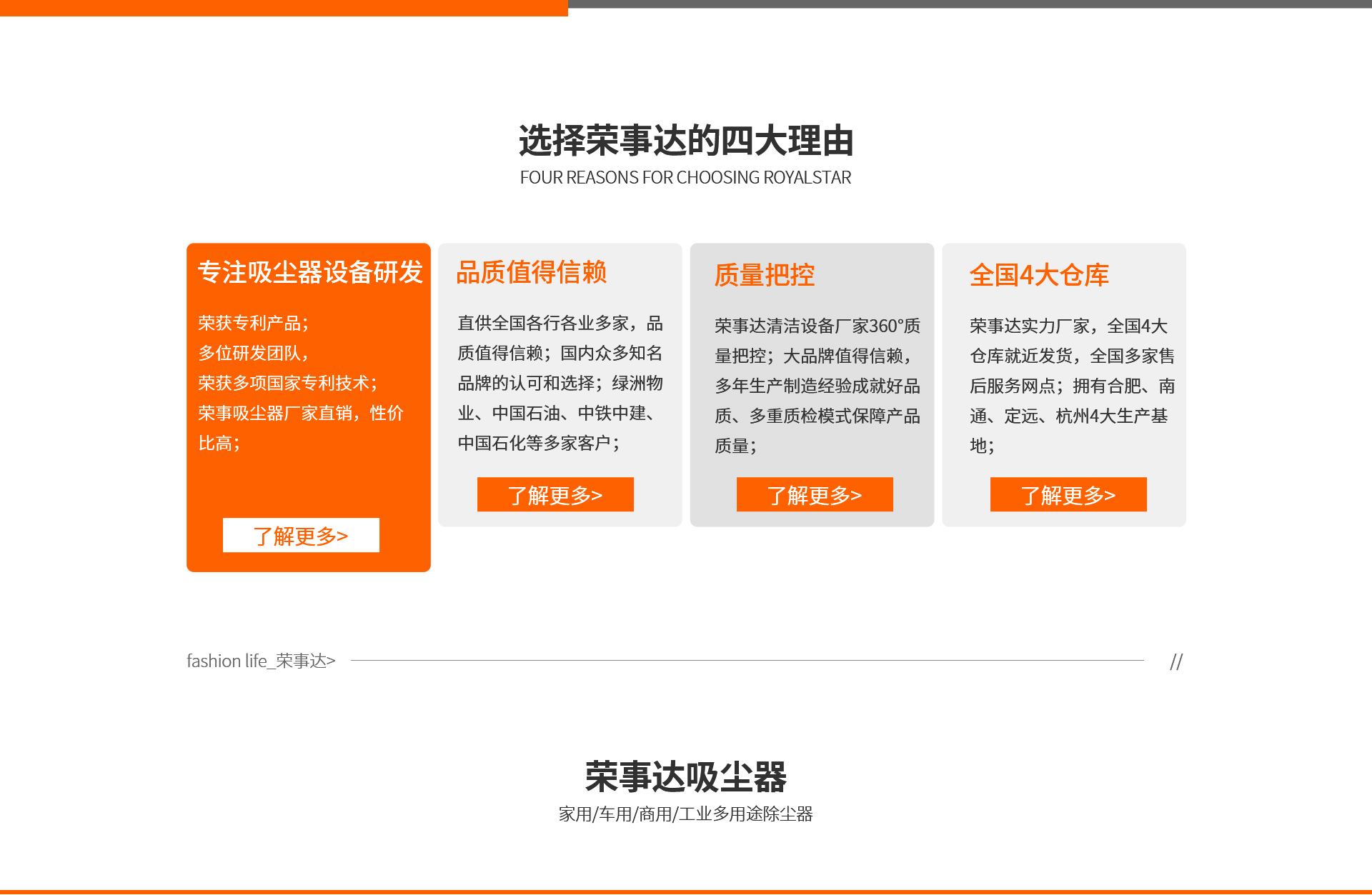Click 了解更多> in the 专注吸尘器设备研发 card
The height and width of the screenshot is (895, 1372).
pos(301,535)
